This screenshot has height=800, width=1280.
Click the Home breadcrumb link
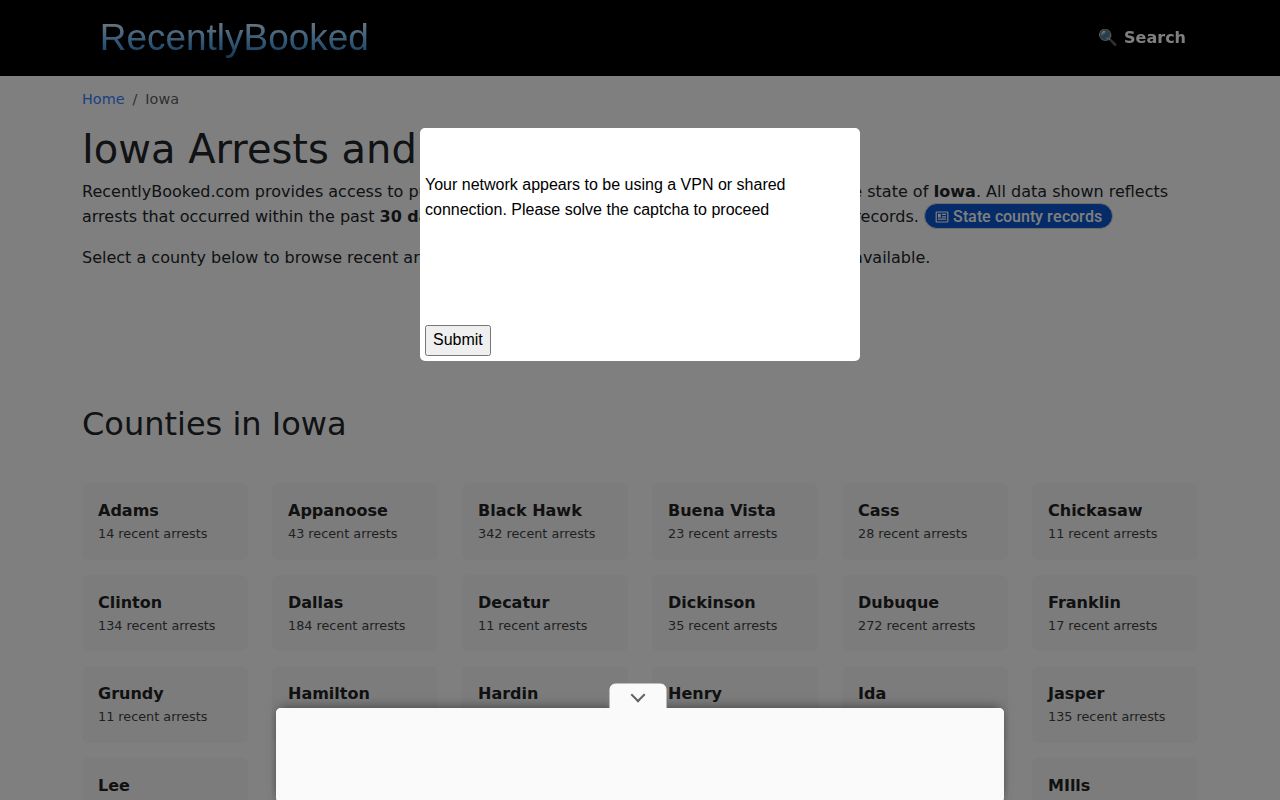click(103, 99)
